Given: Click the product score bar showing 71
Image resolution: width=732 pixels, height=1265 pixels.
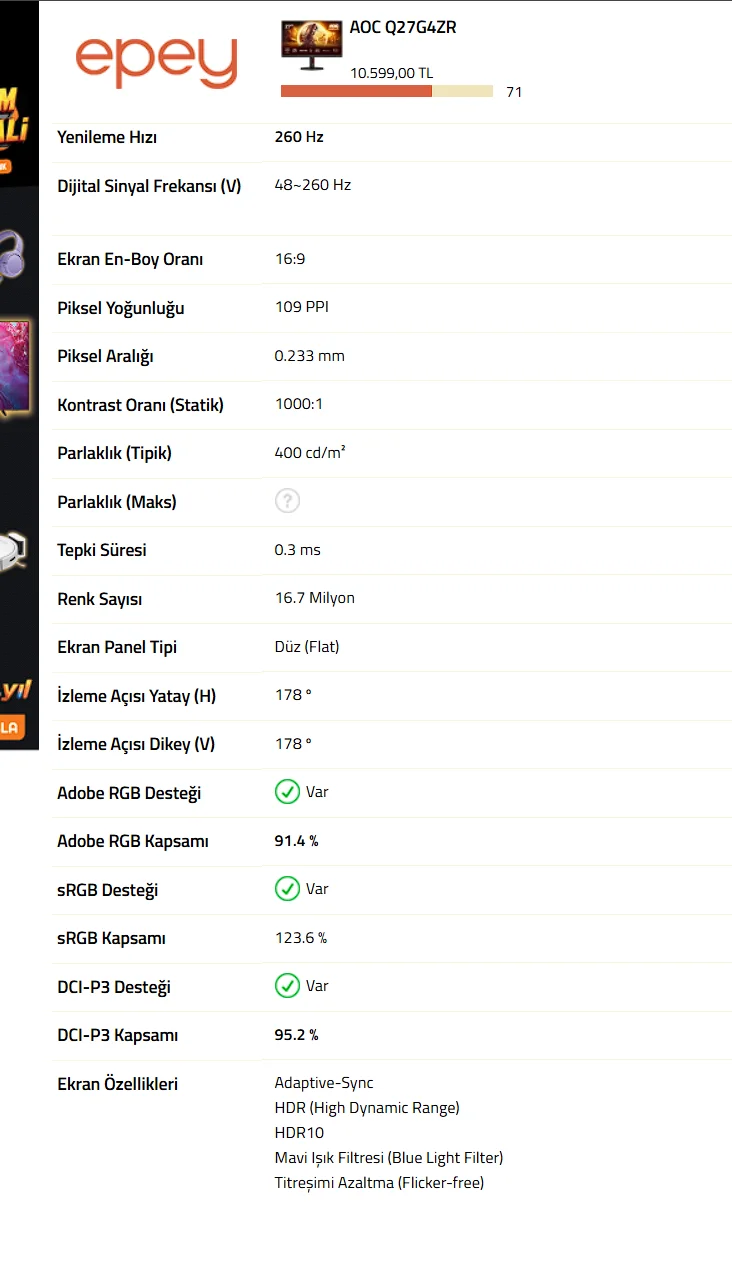Looking at the screenshot, I should coord(387,91).
